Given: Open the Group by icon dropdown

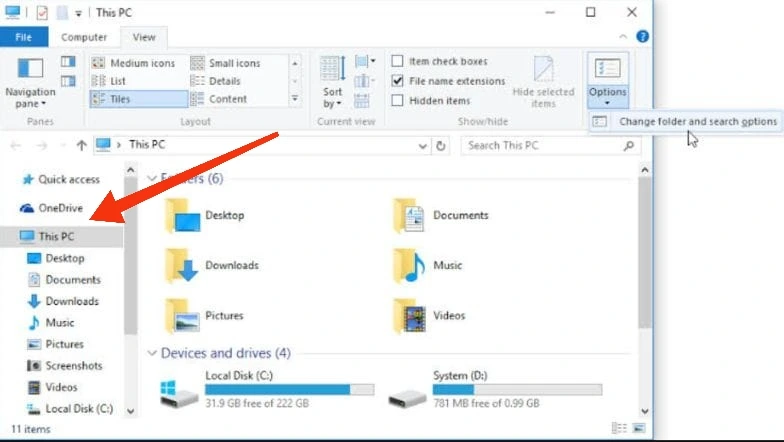Looking at the screenshot, I should [x=365, y=62].
